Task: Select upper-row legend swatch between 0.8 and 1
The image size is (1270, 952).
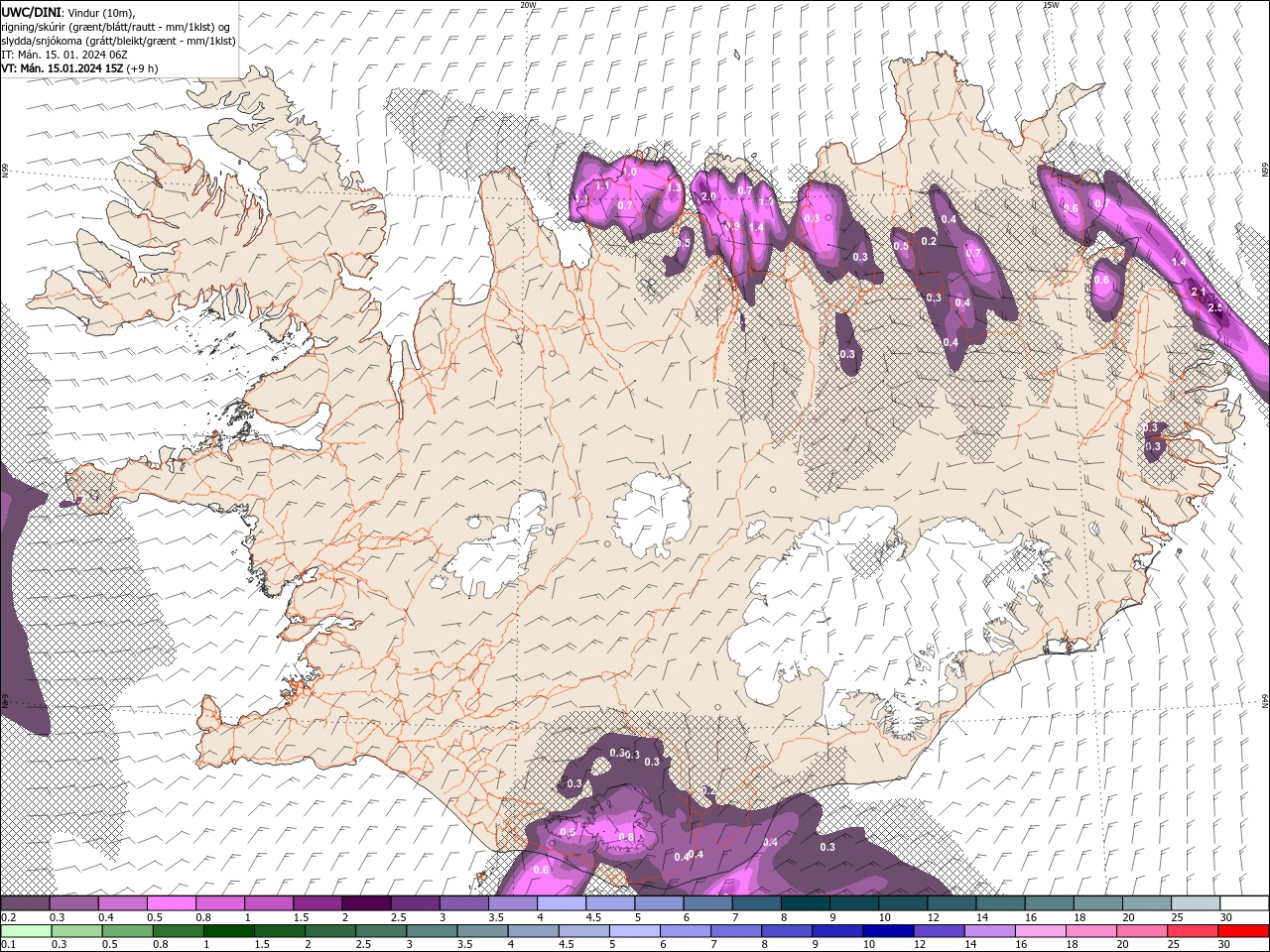Action: [x=219, y=903]
